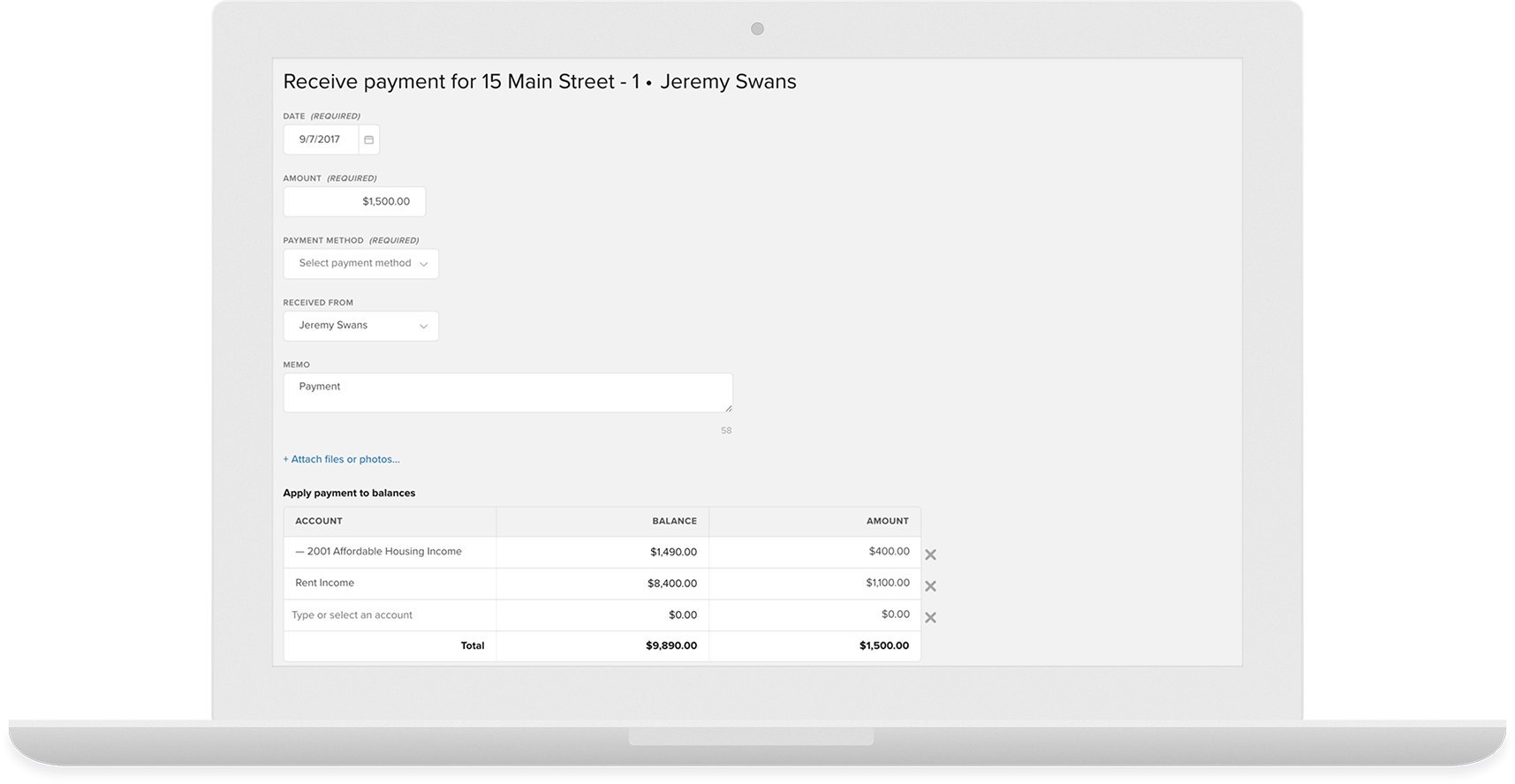Click the $8,400.00 balance cell
The width and height of the screenshot is (1515, 784).
pyautogui.click(x=602, y=584)
